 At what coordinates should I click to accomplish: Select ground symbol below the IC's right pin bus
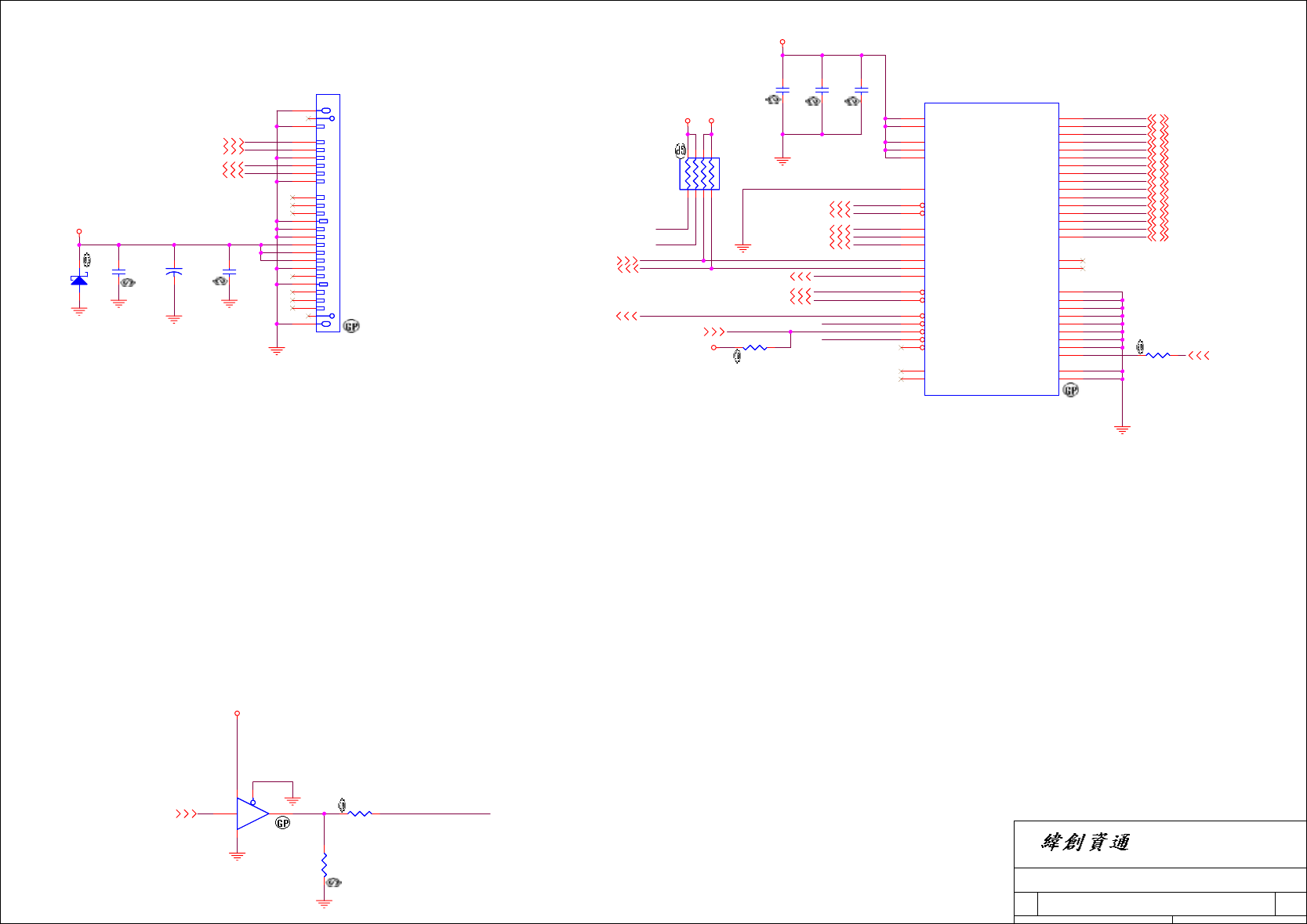(x=1123, y=429)
